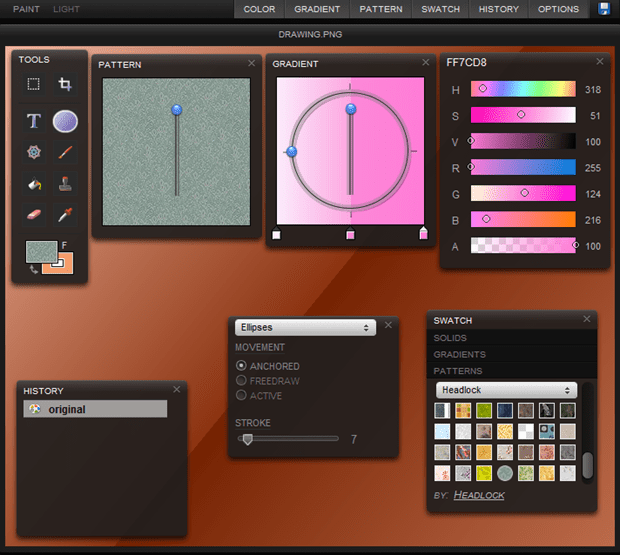This screenshot has height=555, width=620.
Task: Expand the Gradients section in Swatch
Action: (x=460, y=355)
